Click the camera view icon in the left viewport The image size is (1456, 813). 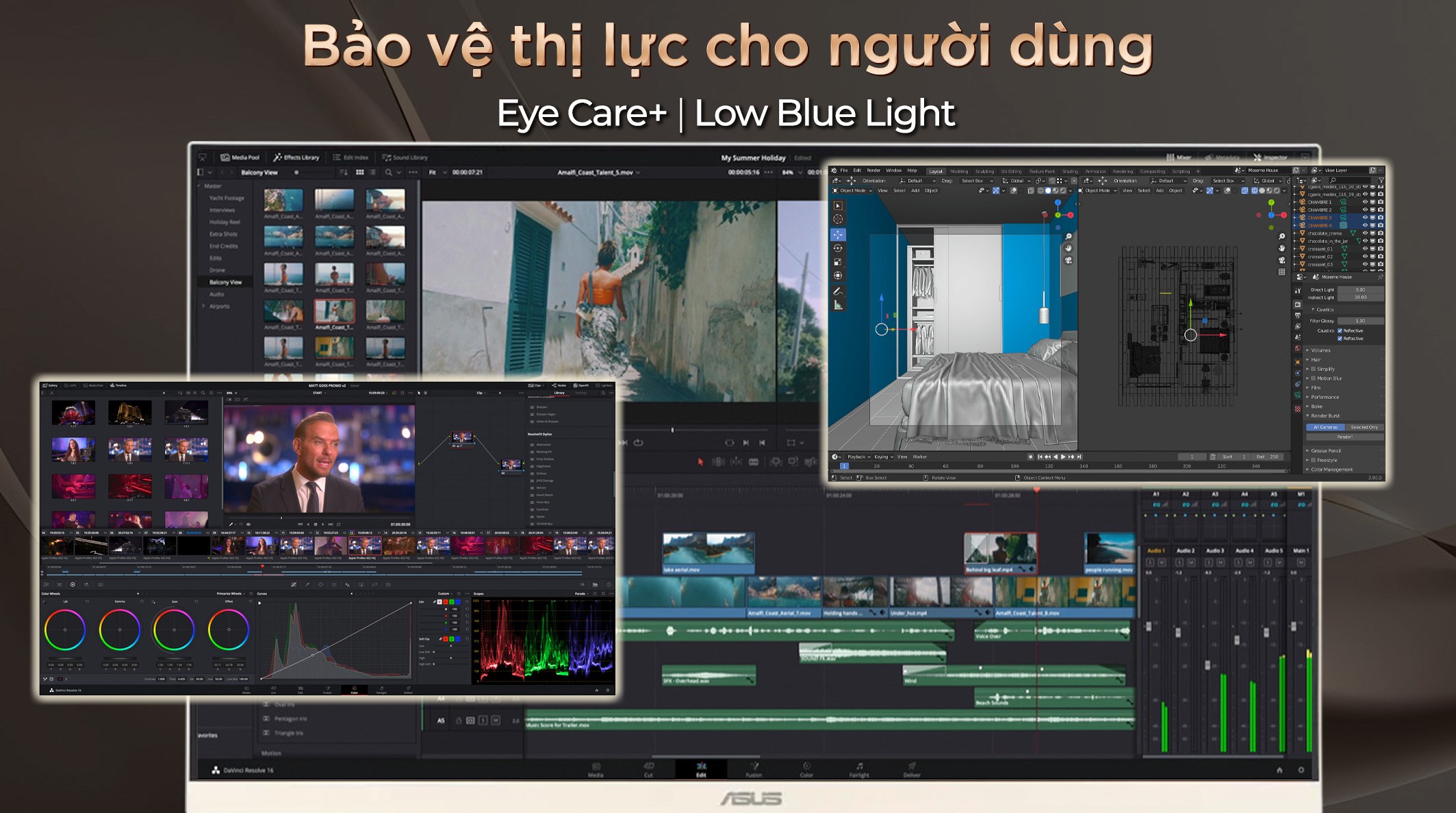[1068, 260]
